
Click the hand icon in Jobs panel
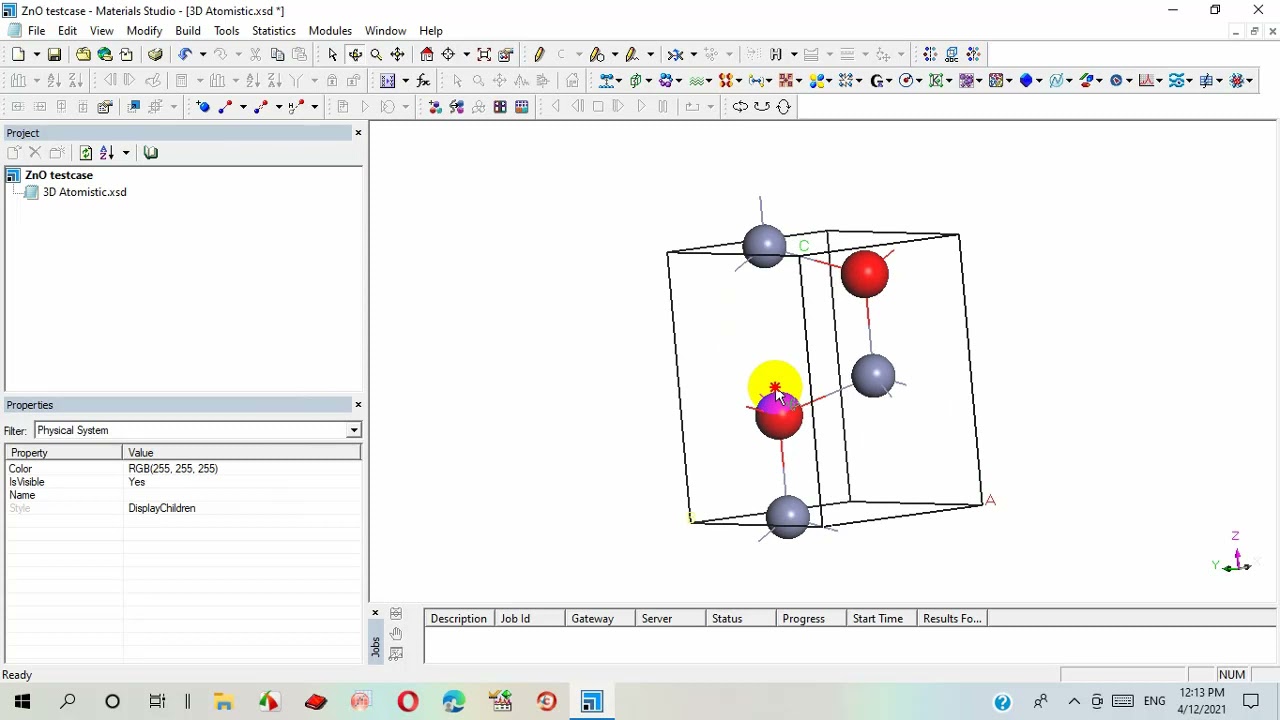tap(396, 634)
